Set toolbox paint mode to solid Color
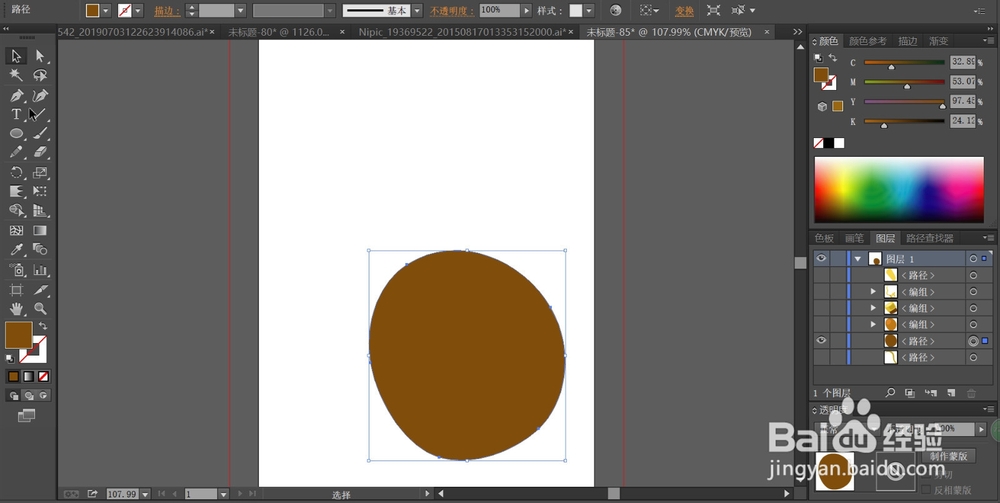This screenshot has height=503, width=1000. pyautogui.click(x=13, y=377)
